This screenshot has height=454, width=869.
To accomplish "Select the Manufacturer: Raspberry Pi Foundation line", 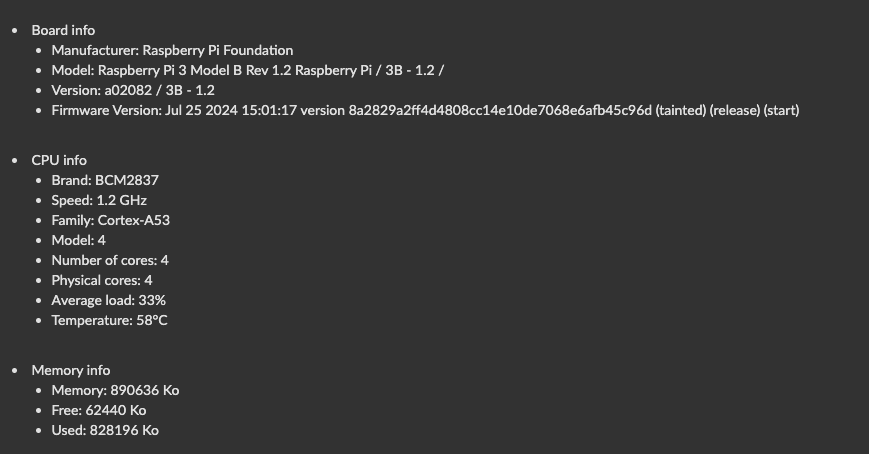I will click(x=172, y=50).
